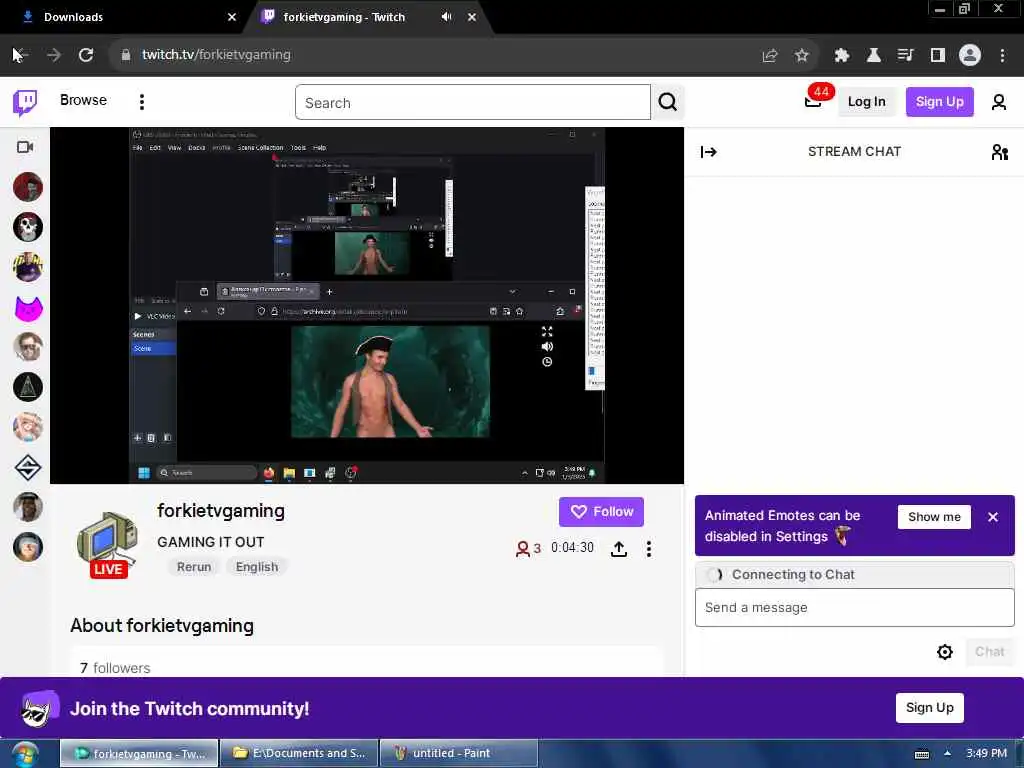
Task: Click the disabled Chat send button
Action: tap(989, 652)
